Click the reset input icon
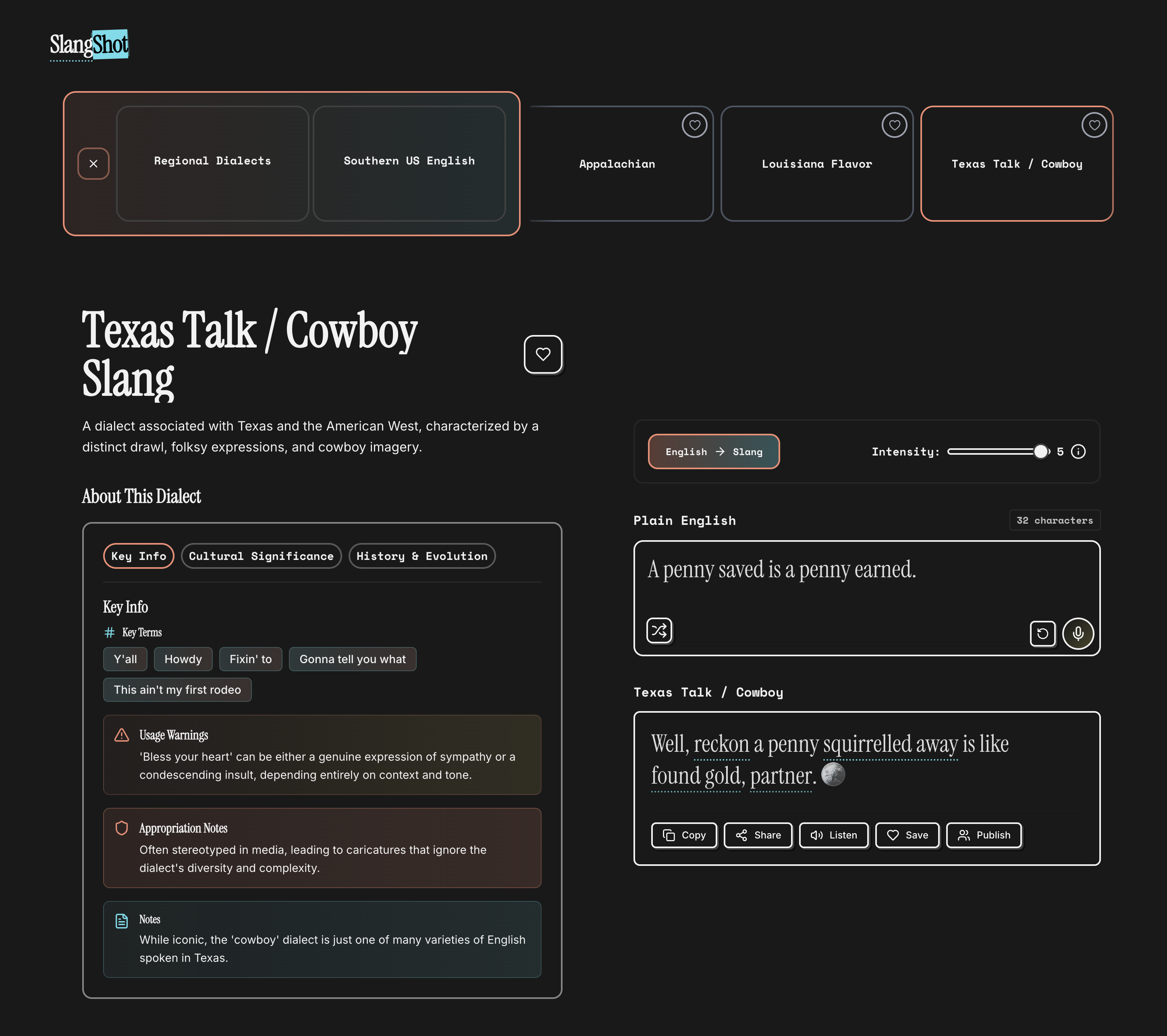Image resolution: width=1167 pixels, height=1036 pixels. click(x=1042, y=633)
